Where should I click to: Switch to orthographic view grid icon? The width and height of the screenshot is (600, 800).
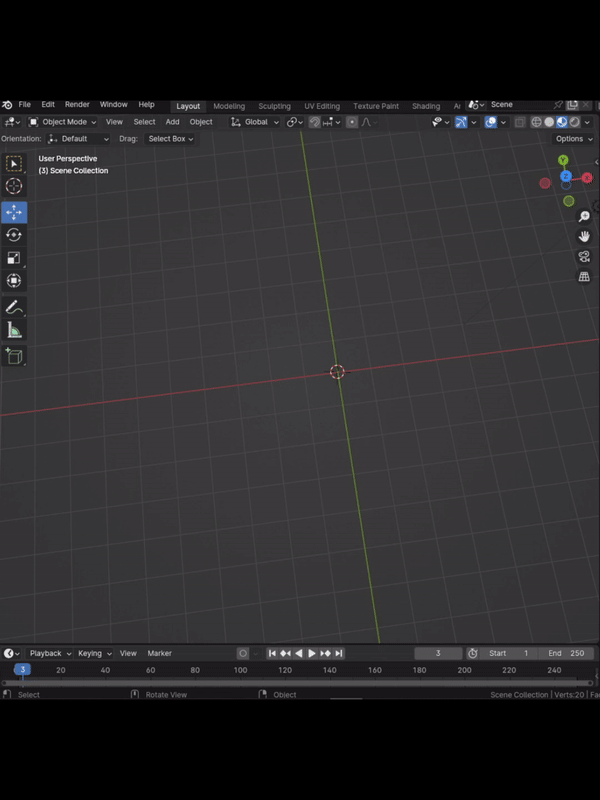point(584,277)
